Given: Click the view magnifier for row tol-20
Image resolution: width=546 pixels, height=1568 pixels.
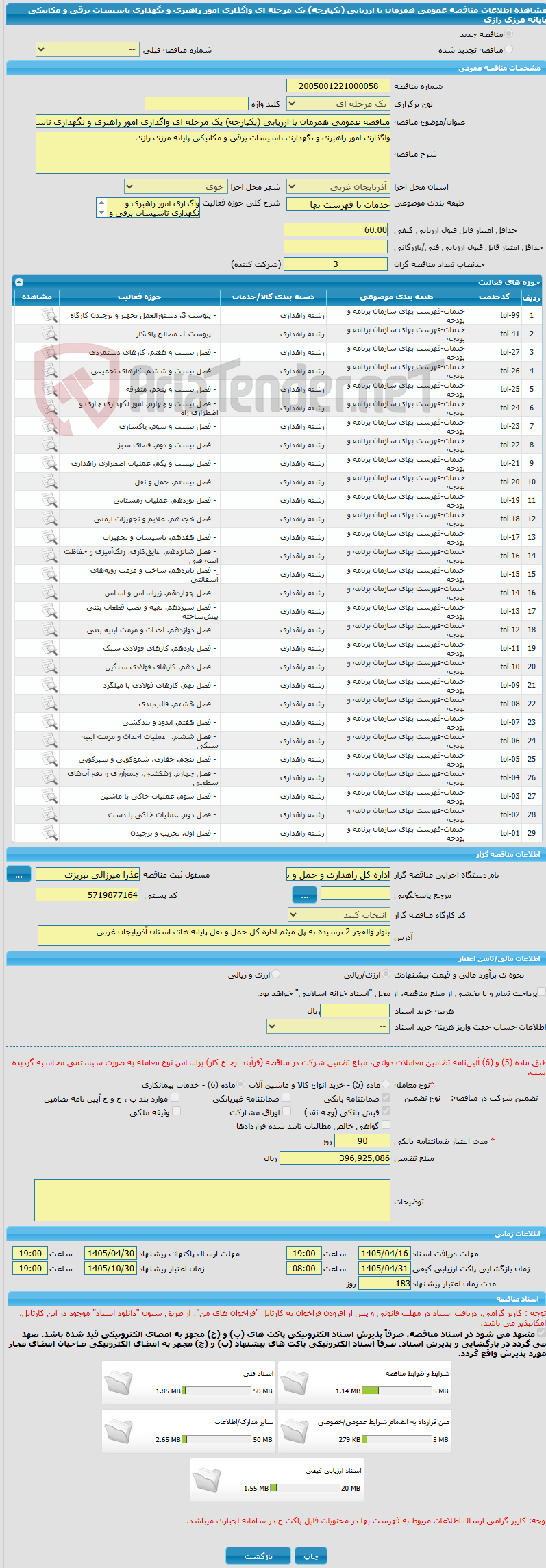Looking at the screenshot, I should [49, 482].
